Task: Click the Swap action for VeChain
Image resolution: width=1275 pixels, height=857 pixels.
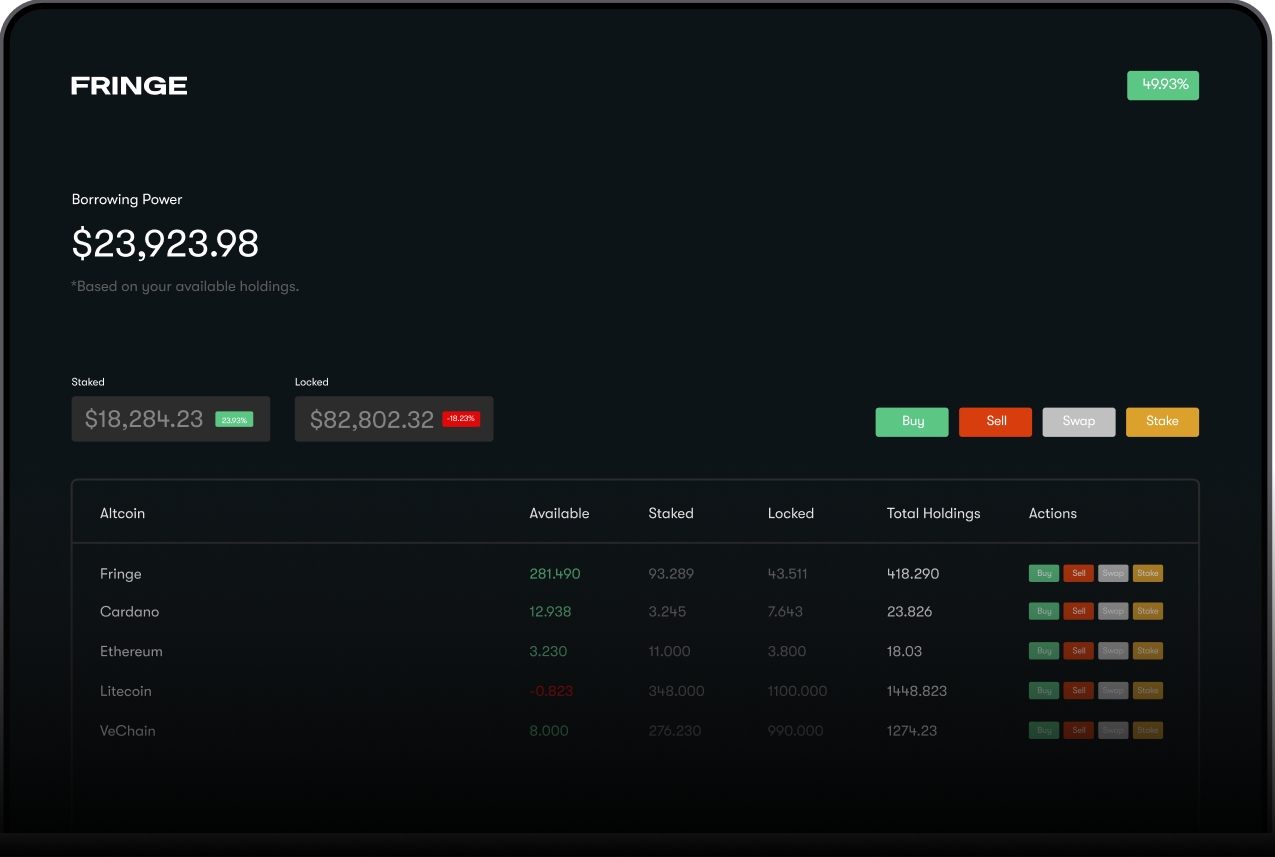Action: click(x=1113, y=730)
